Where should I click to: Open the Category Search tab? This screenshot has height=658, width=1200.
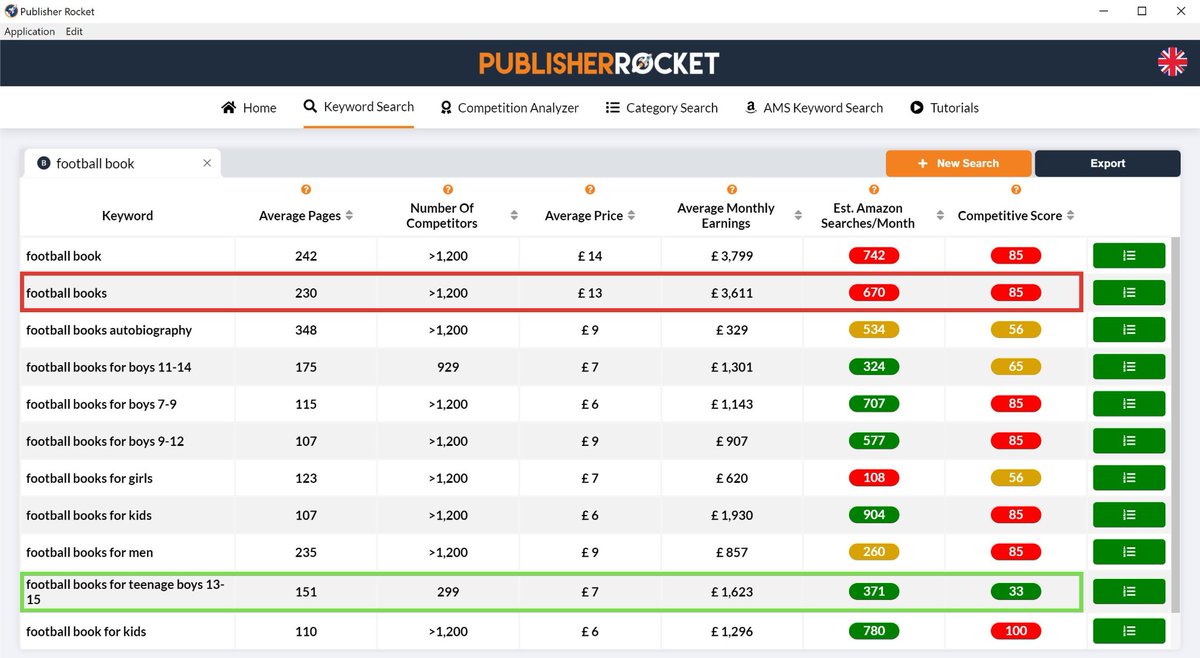[662, 108]
